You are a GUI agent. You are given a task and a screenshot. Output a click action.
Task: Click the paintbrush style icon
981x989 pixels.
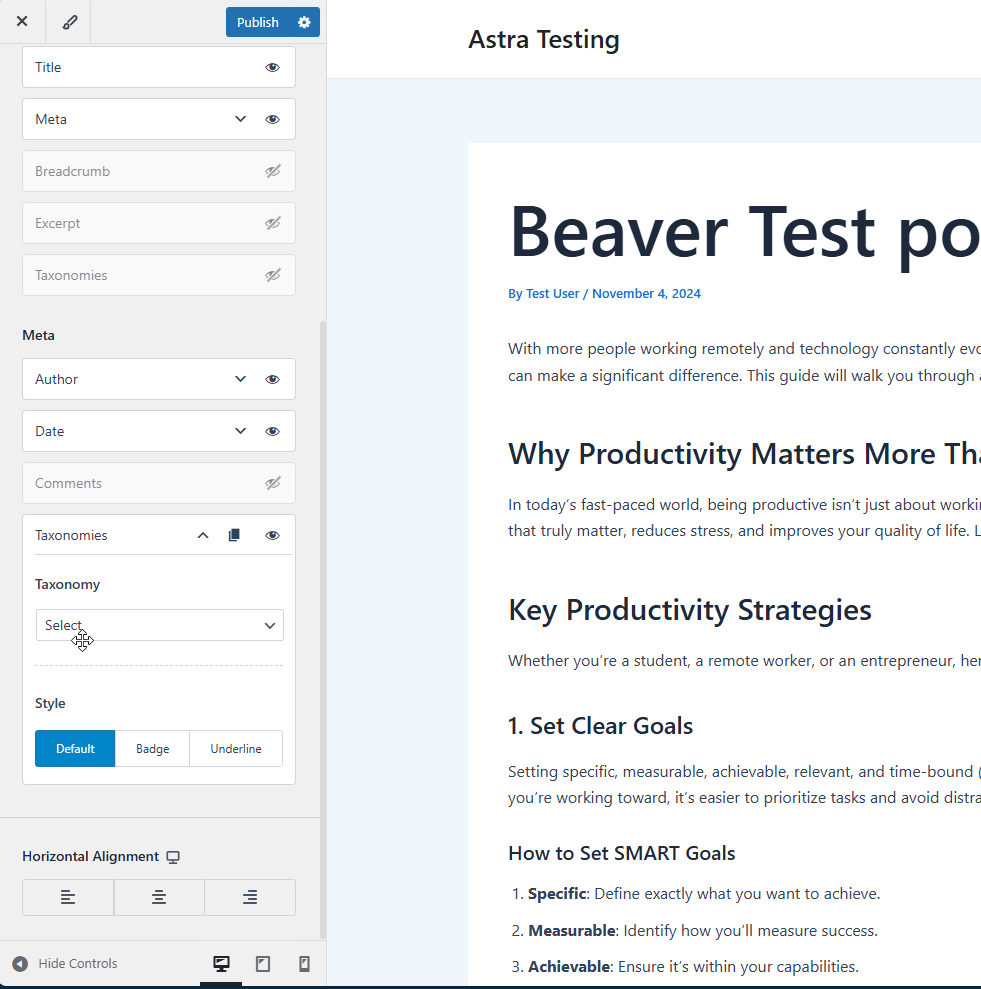pos(68,22)
